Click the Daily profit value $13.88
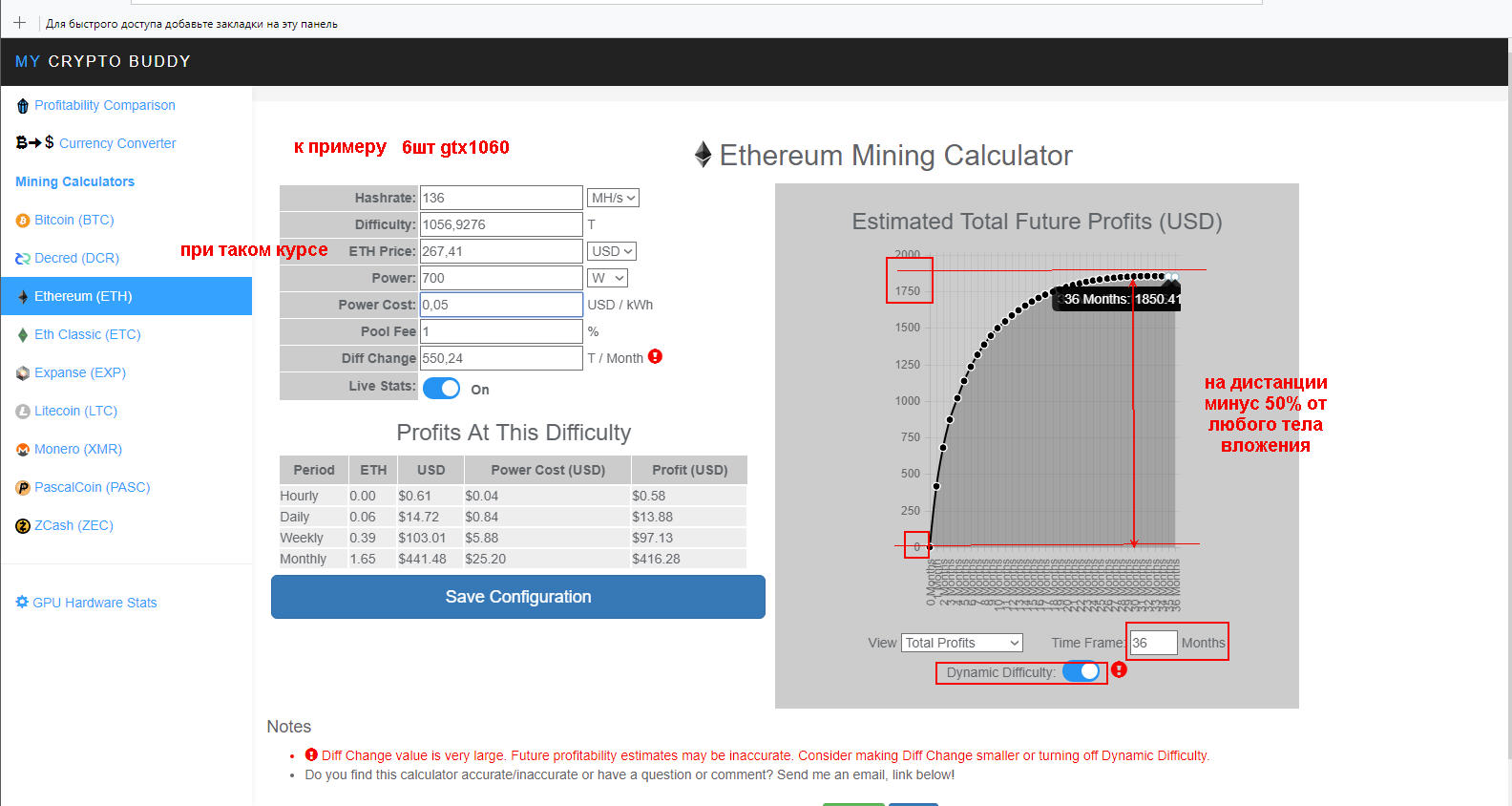The image size is (1512, 806). click(652, 517)
